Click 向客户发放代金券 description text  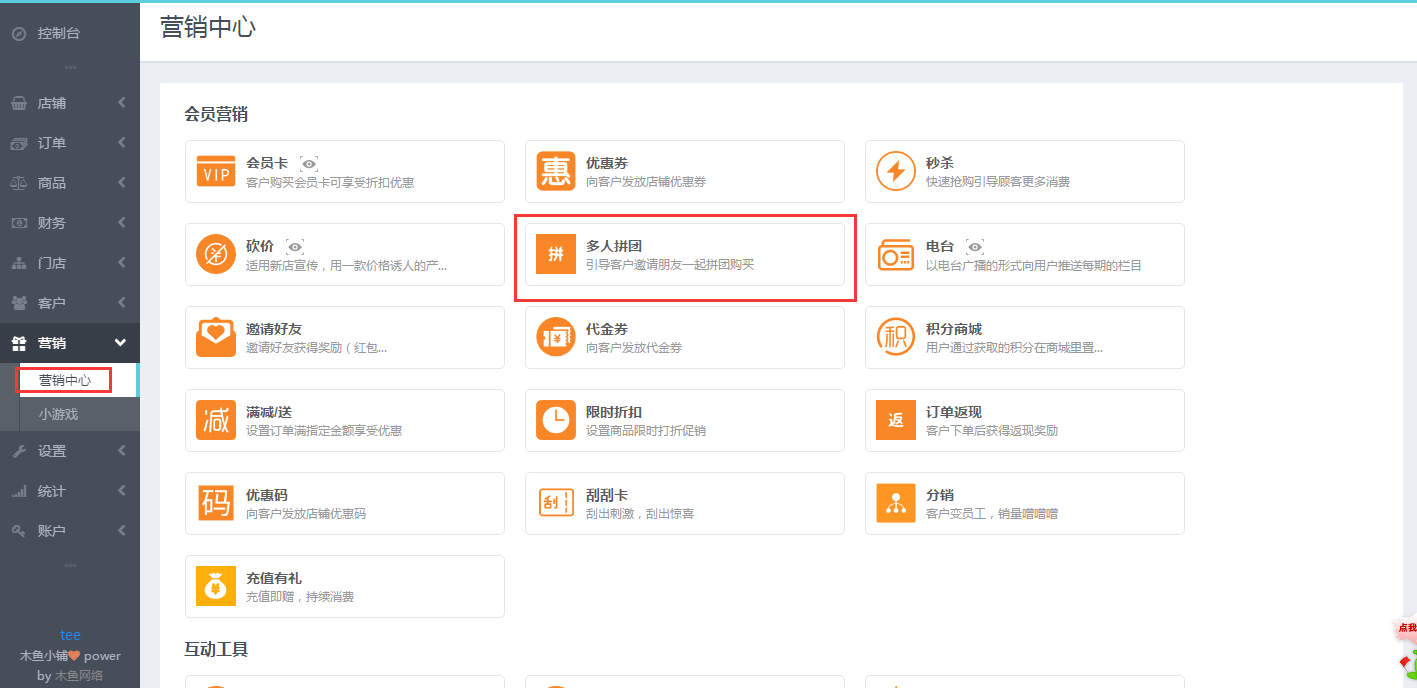coord(634,348)
